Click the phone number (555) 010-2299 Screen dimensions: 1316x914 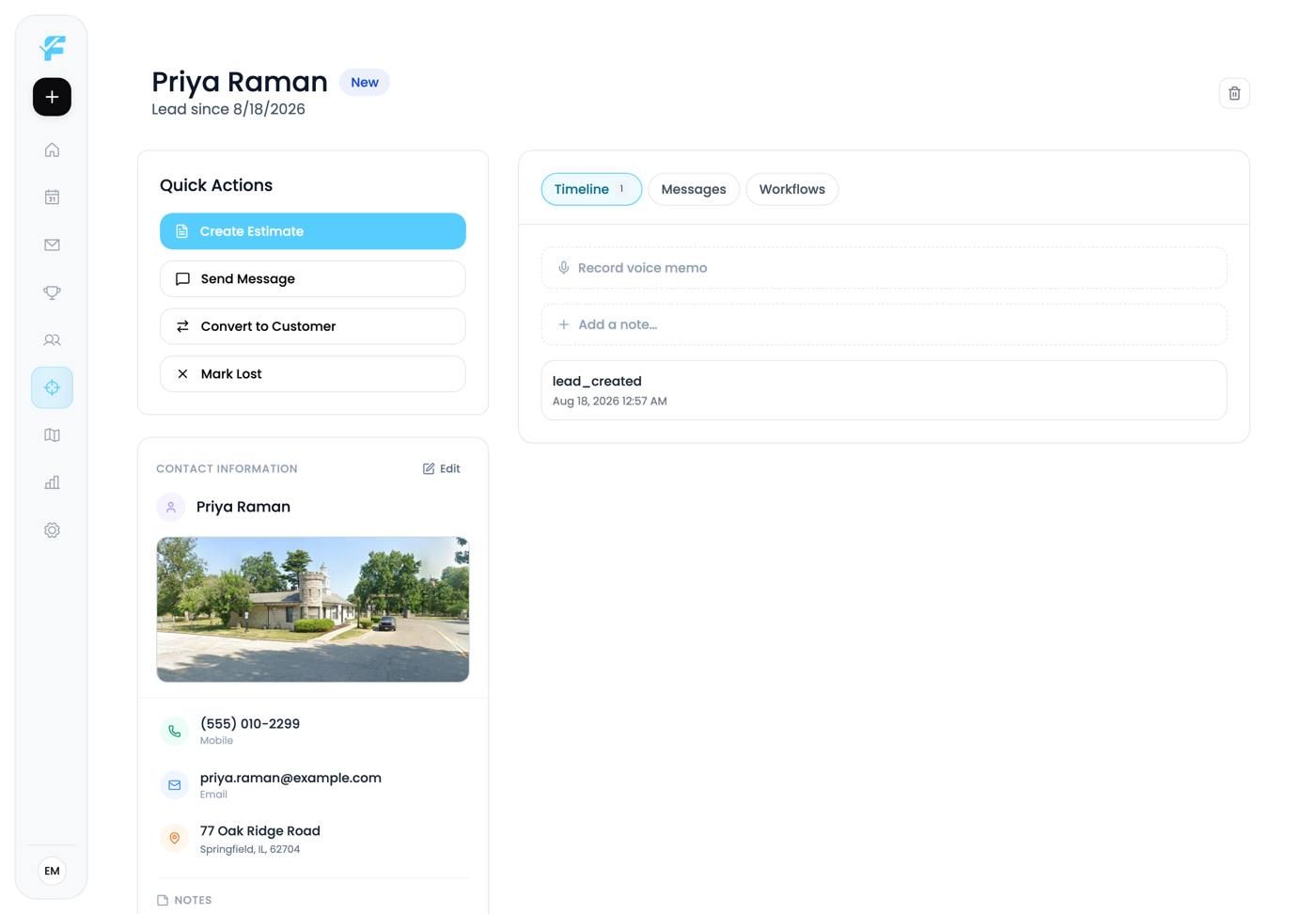tap(250, 724)
